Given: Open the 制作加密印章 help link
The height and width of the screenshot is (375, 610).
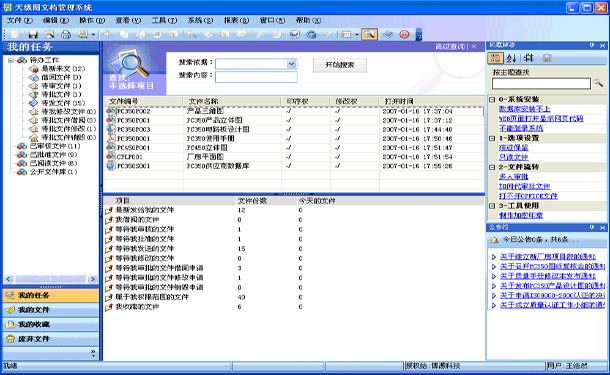Looking at the screenshot, I should 521,215.
